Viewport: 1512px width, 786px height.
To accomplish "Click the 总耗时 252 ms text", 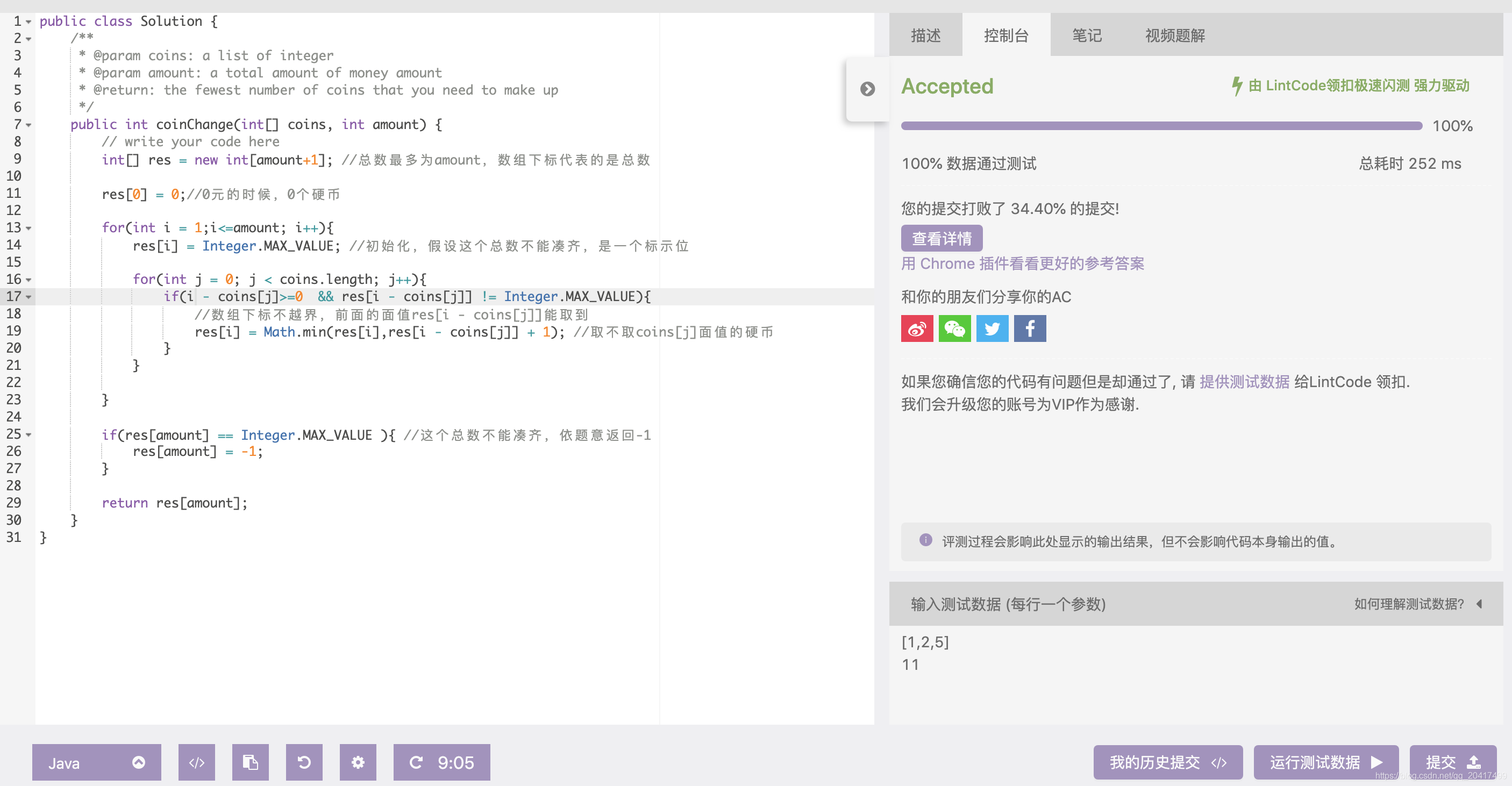I will (1410, 163).
